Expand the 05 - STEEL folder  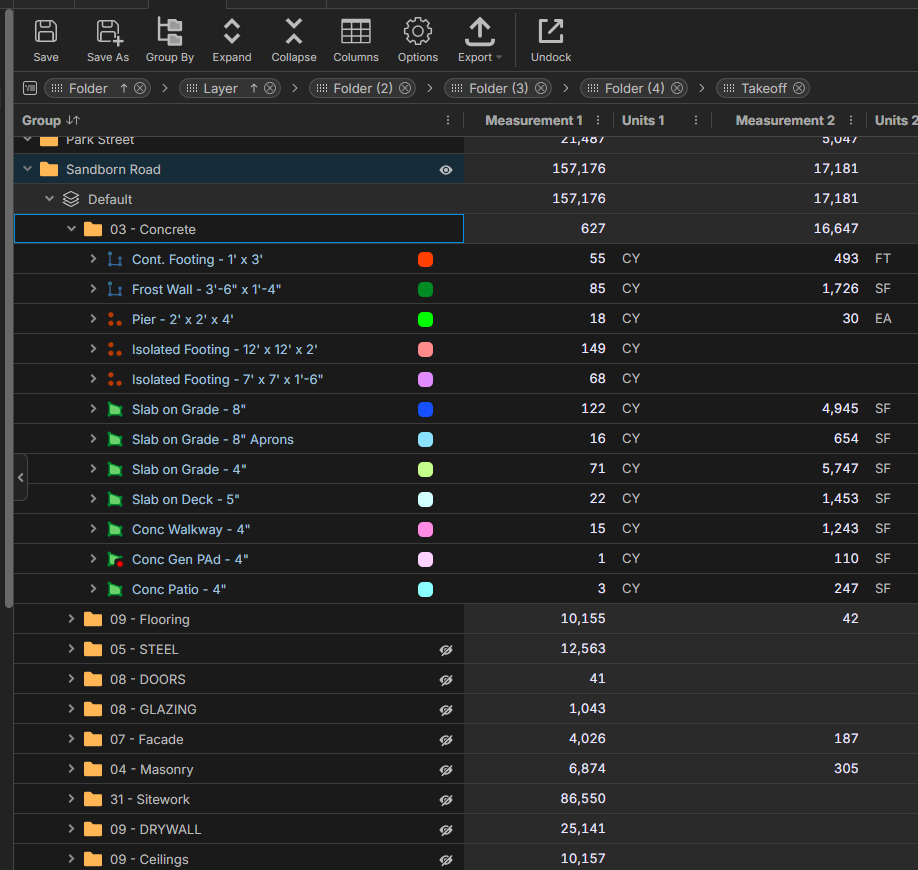pyautogui.click(x=71, y=649)
